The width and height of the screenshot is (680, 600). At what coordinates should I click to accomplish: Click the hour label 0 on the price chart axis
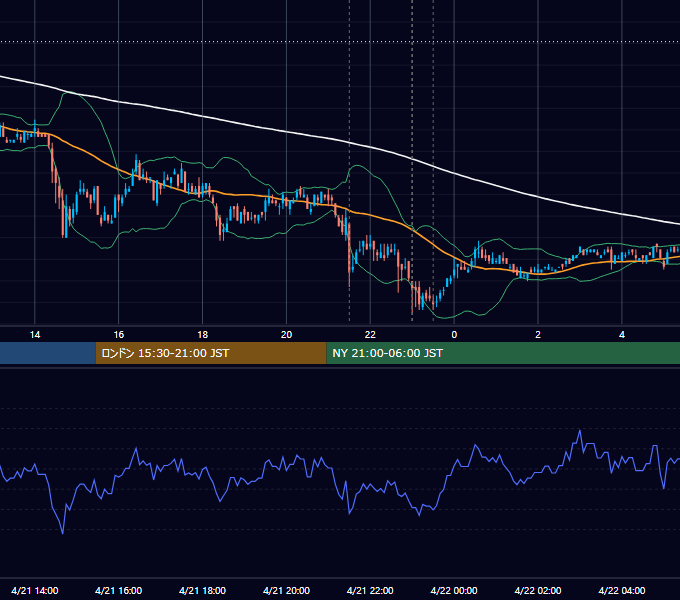[454, 335]
